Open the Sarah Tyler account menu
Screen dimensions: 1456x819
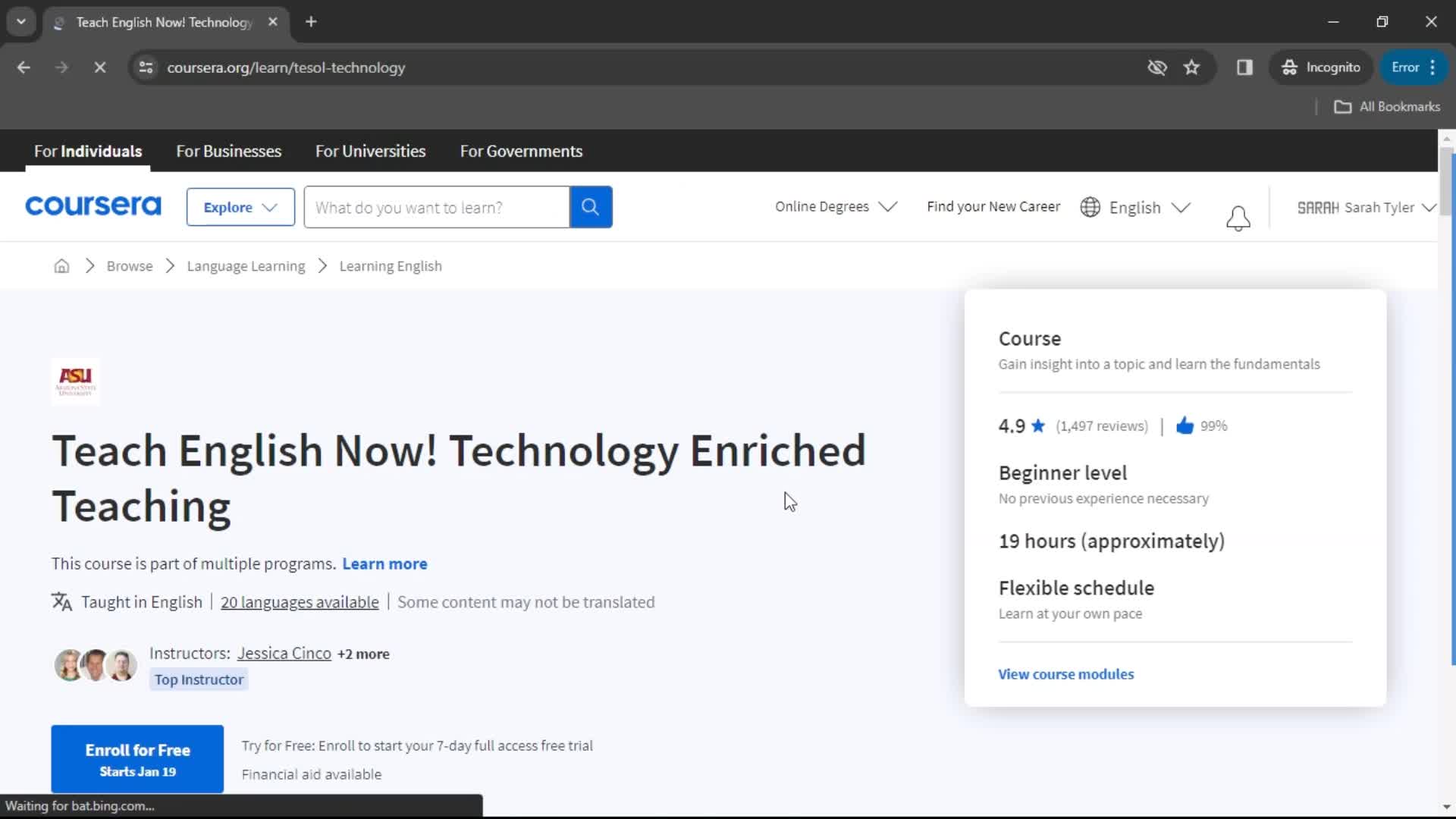pos(1367,208)
